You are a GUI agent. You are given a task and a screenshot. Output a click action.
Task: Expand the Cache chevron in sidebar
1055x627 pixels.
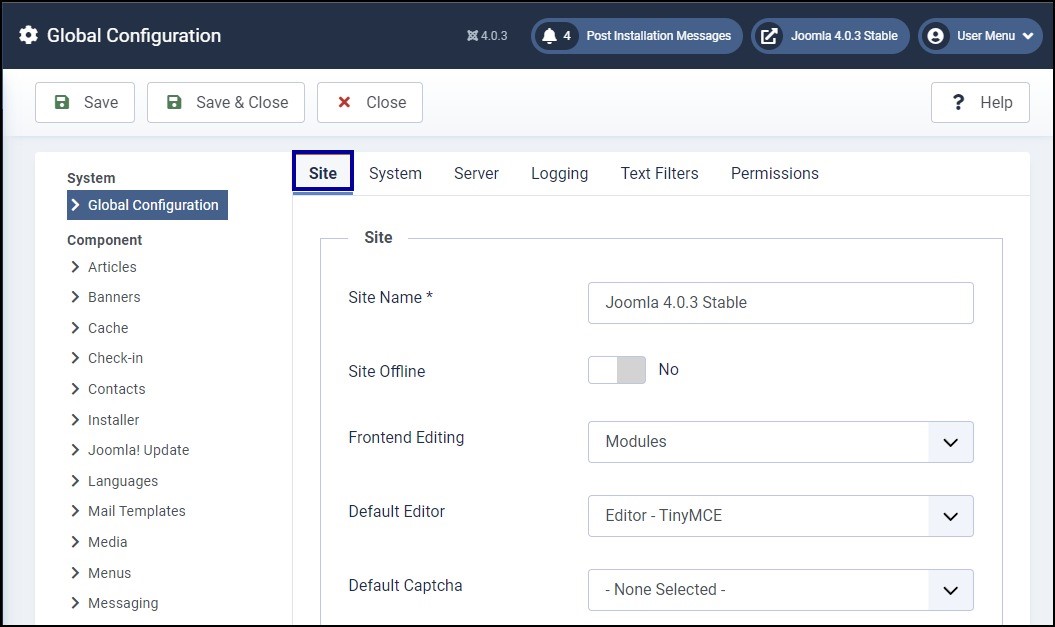pos(75,328)
